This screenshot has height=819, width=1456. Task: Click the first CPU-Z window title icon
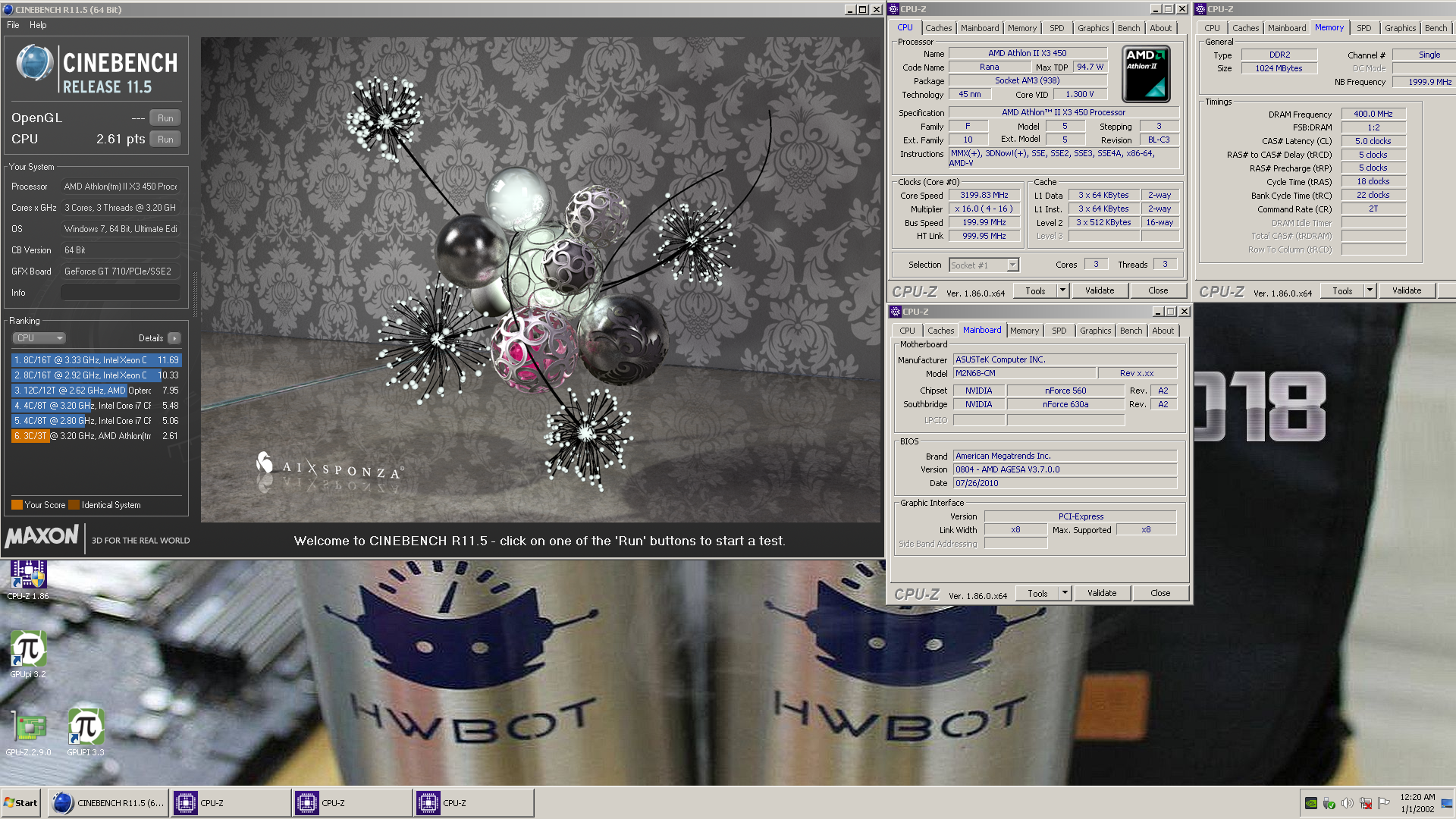894,9
